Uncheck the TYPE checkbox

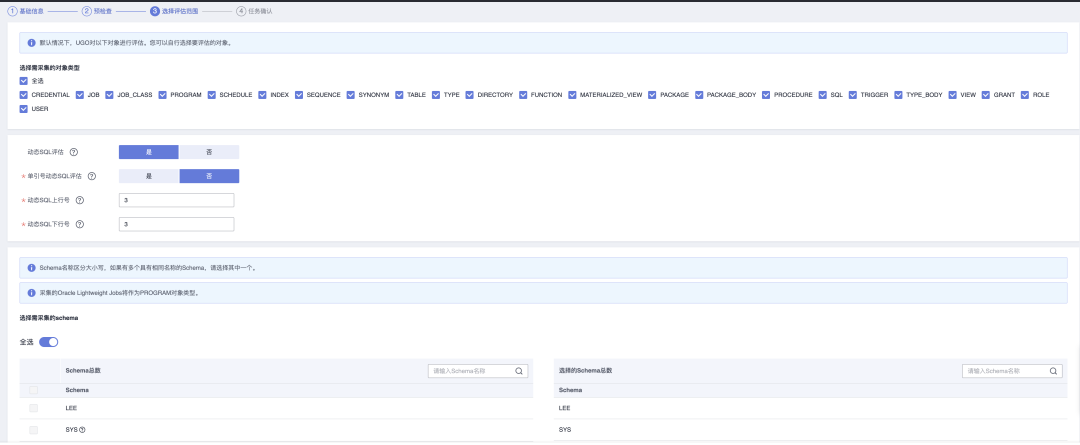click(x=436, y=95)
